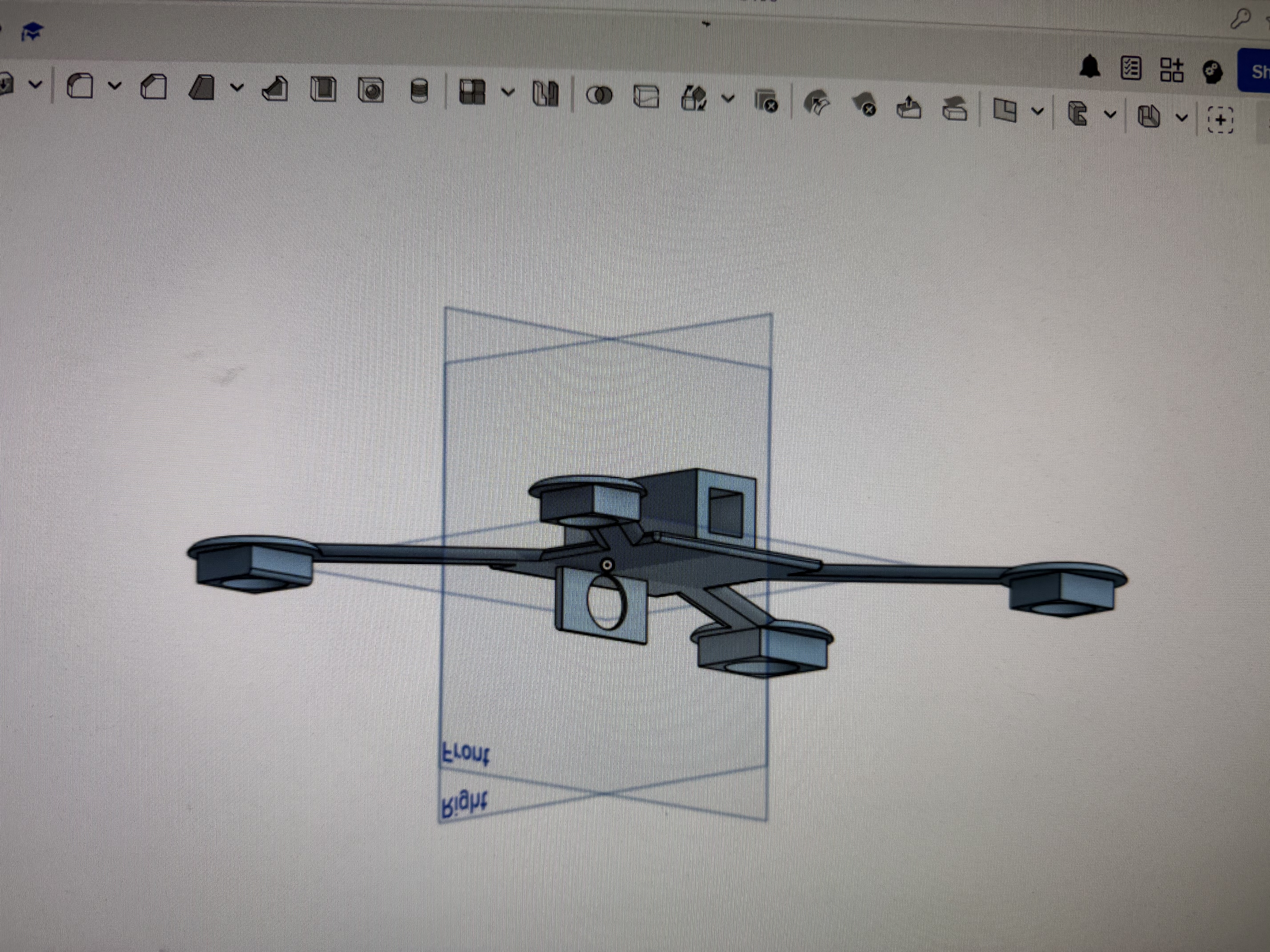Select the Hole tool

371,91
